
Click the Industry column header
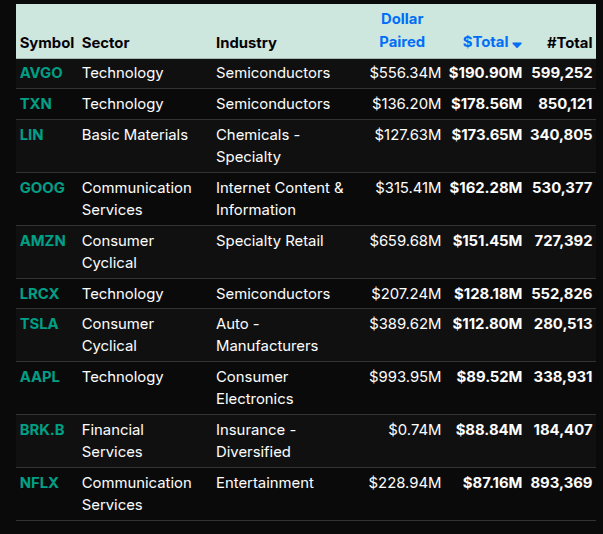coord(246,43)
